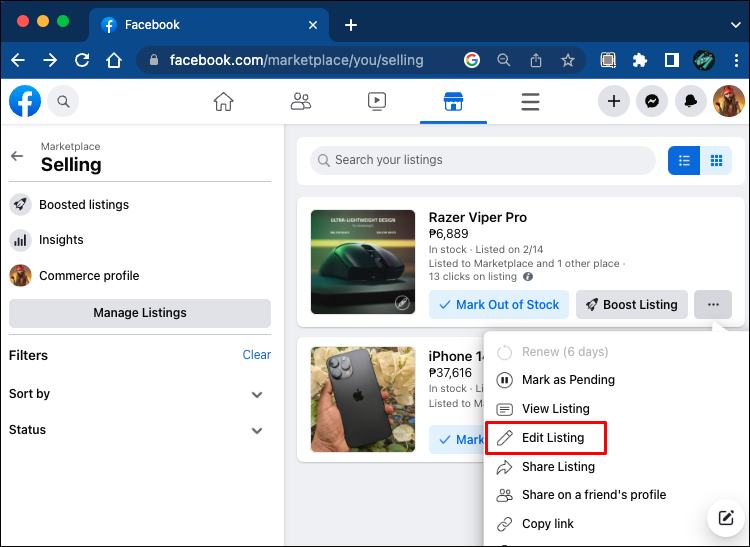Open the notifications bell
This screenshot has height=547, width=750.
(x=690, y=101)
